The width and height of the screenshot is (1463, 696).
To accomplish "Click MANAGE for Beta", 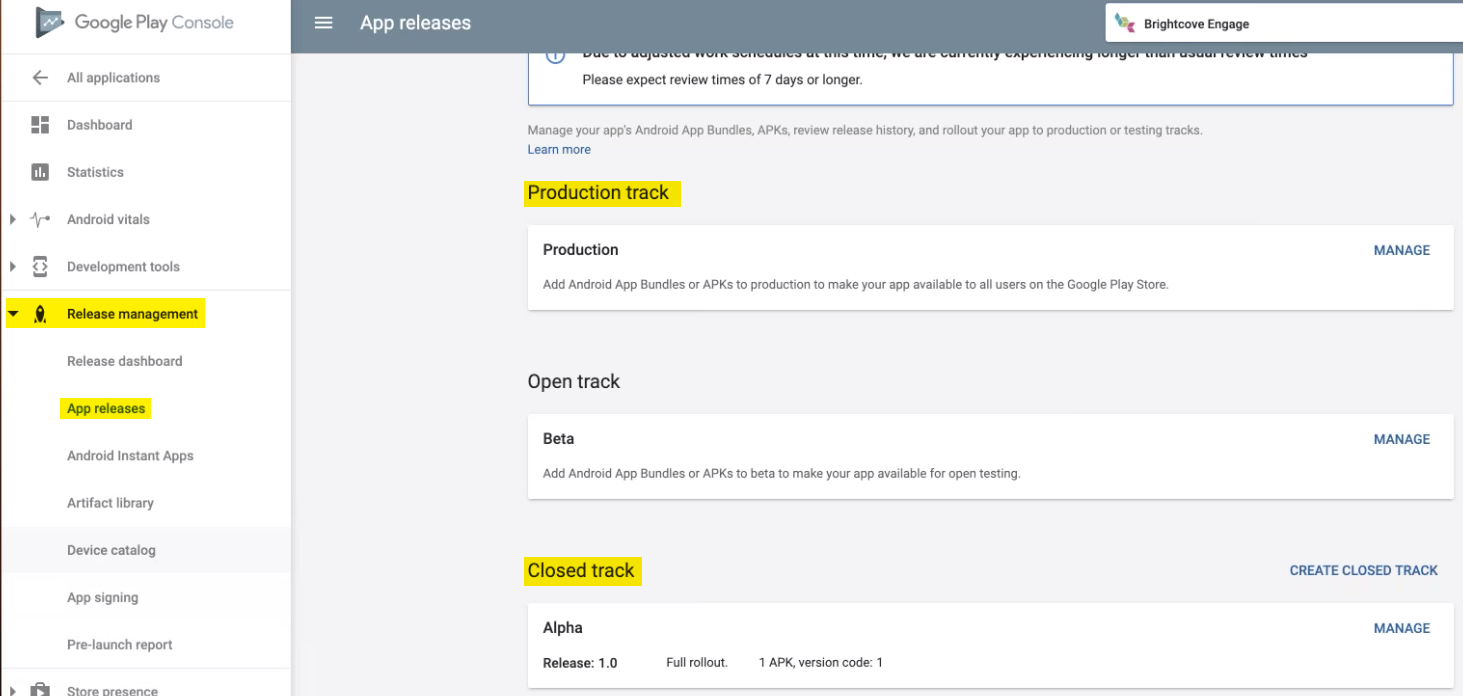I will tap(1402, 439).
